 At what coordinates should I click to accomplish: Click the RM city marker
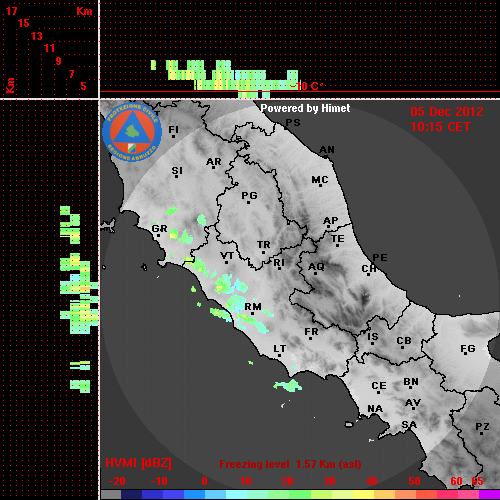click(x=253, y=314)
